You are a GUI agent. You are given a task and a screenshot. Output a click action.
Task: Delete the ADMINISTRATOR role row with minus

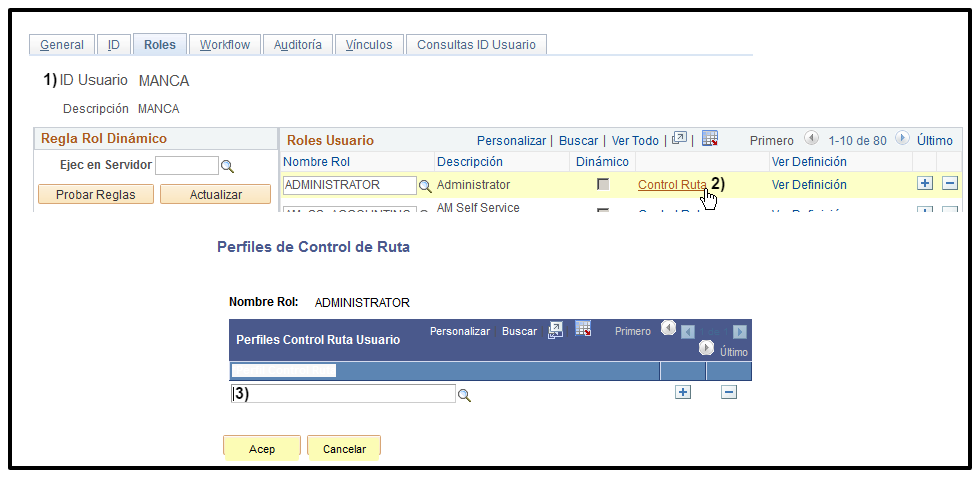[950, 183]
